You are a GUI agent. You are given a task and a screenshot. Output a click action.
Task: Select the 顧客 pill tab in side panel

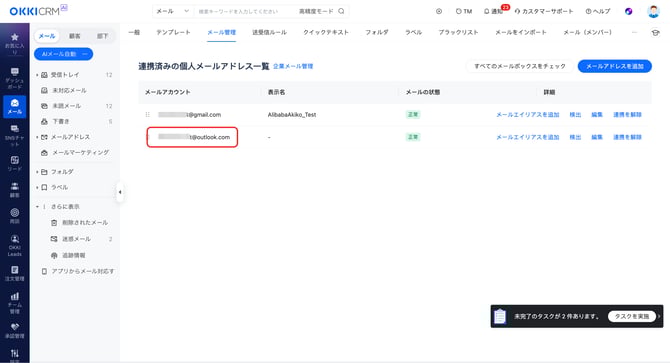pyautogui.click(x=75, y=36)
